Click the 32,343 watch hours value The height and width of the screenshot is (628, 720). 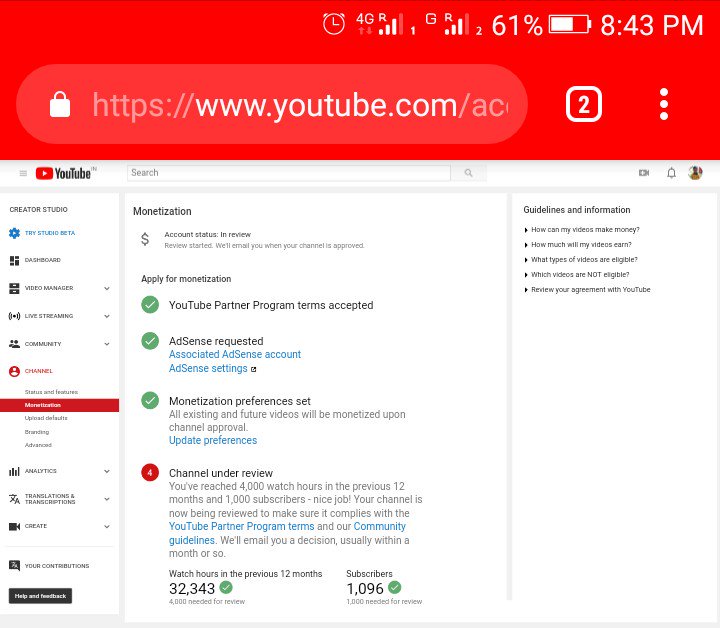click(x=192, y=589)
